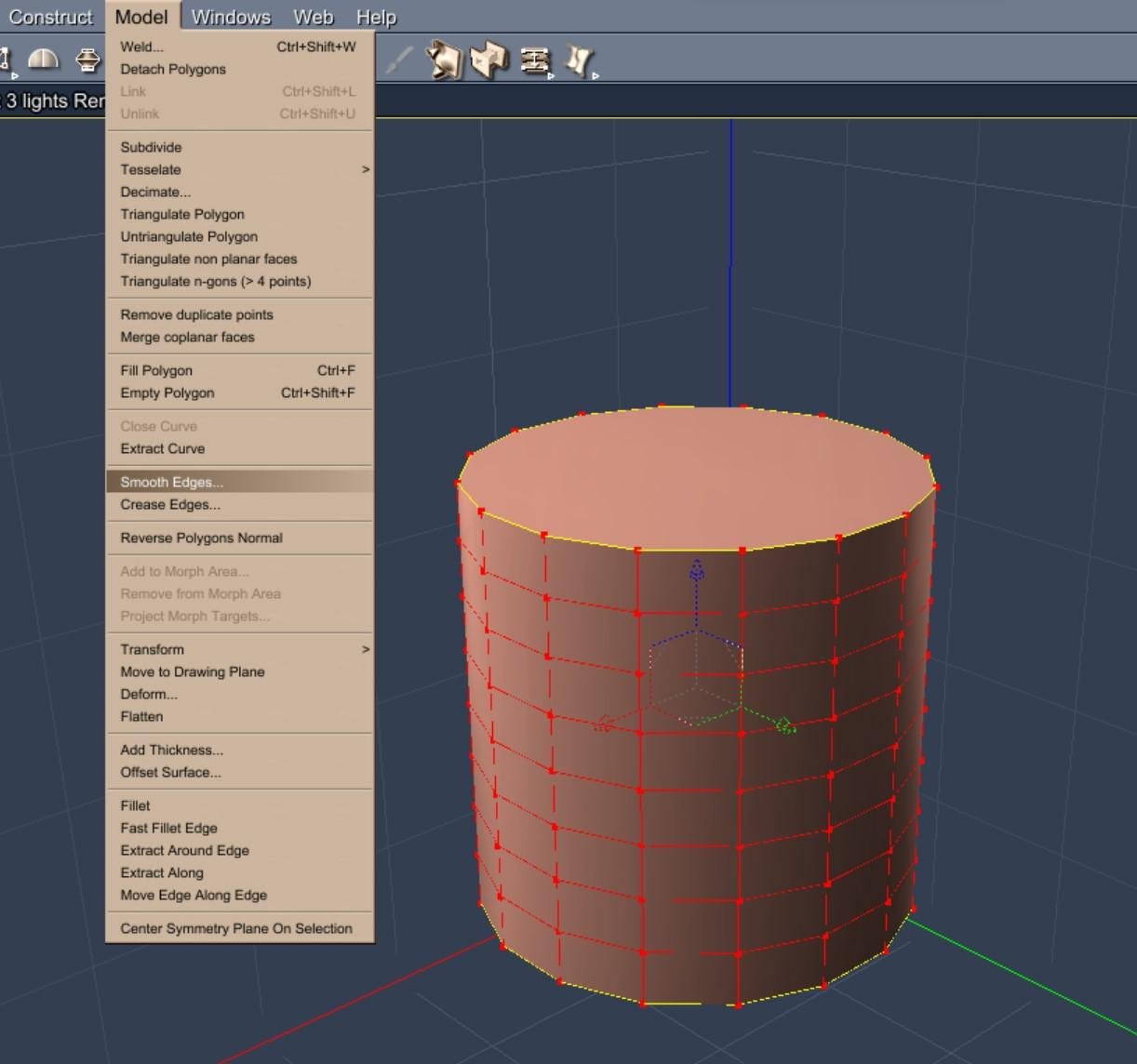The width and height of the screenshot is (1137, 1064).
Task: Select the extrude tool with spiked block
Action: click(444, 61)
